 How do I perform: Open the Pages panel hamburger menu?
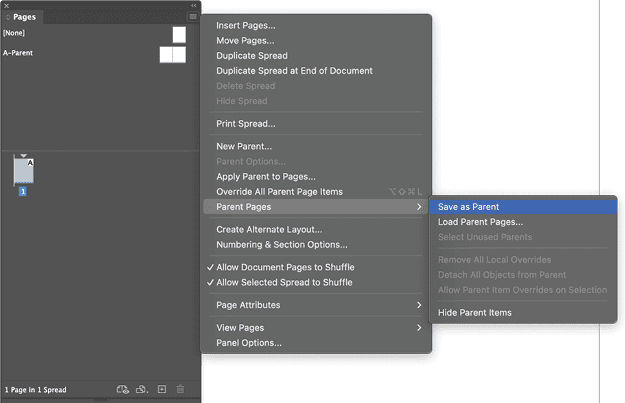pos(192,17)
